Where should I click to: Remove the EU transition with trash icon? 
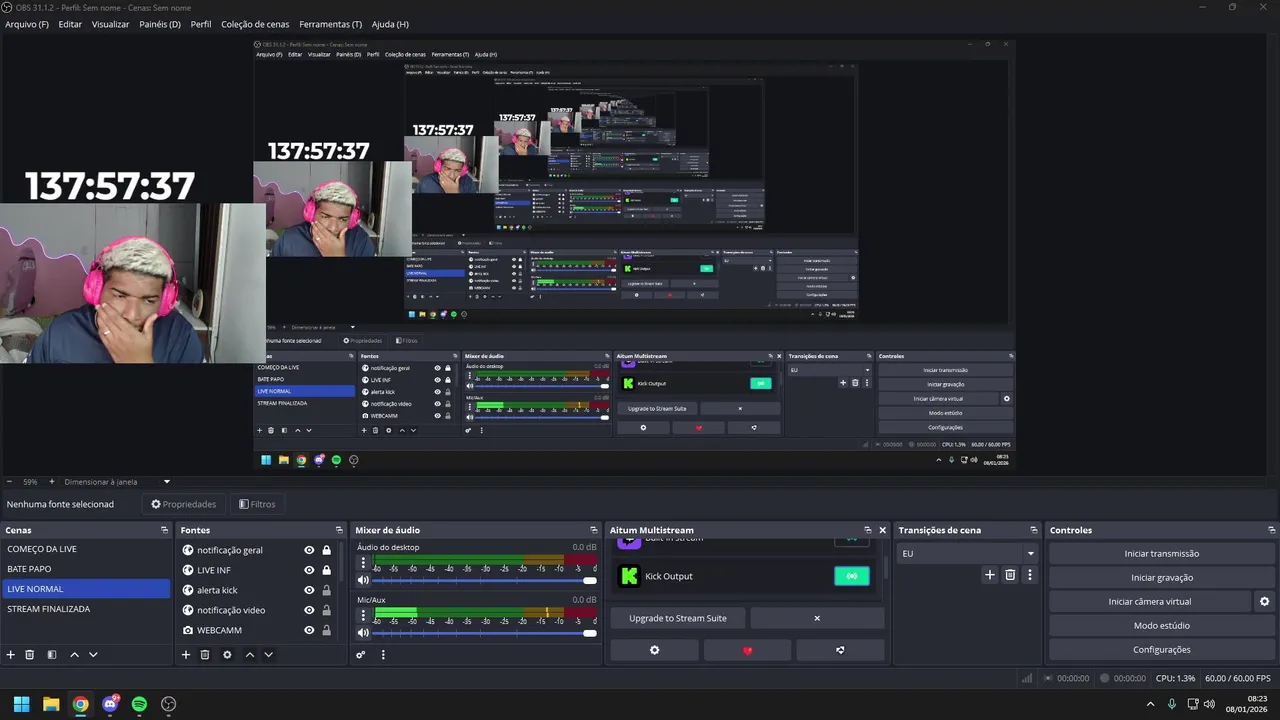pos(1010,575)
